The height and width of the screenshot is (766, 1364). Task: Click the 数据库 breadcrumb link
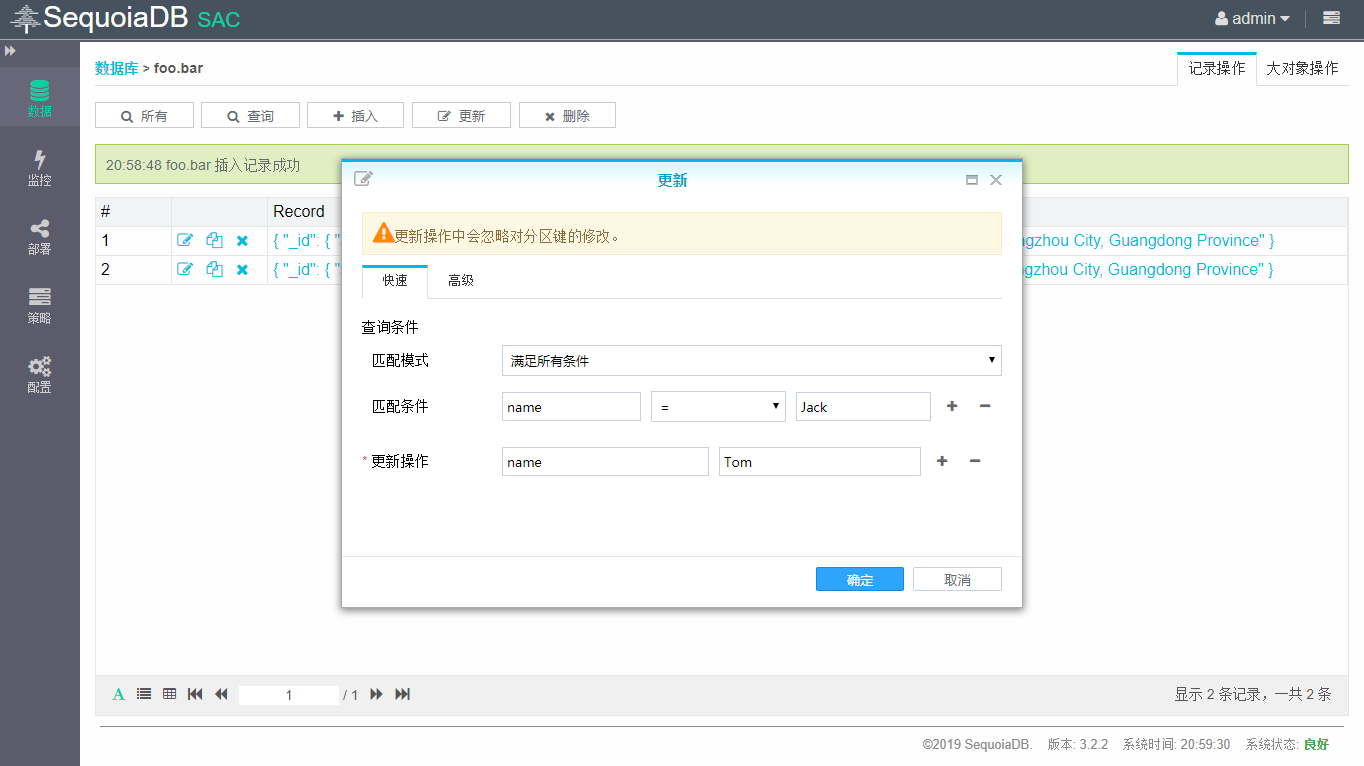coord(116,69)
